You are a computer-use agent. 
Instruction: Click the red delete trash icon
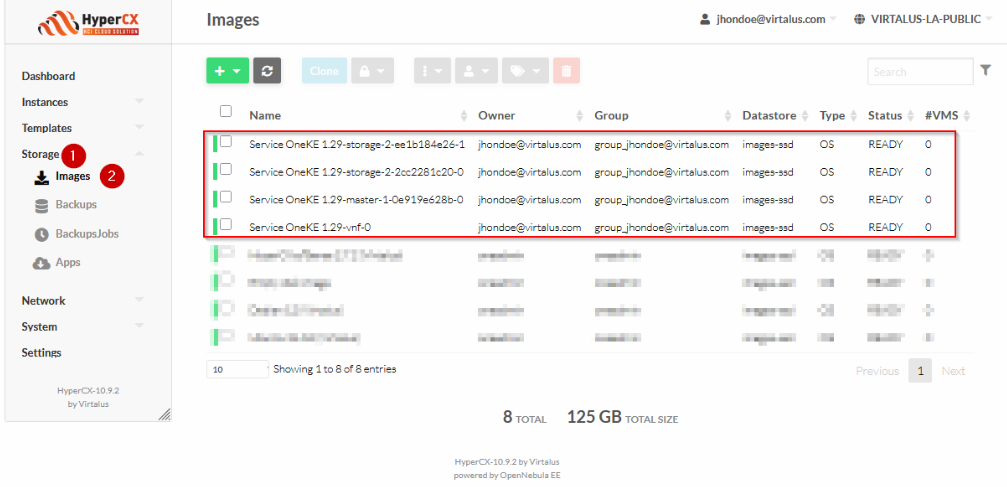[566, 71]
